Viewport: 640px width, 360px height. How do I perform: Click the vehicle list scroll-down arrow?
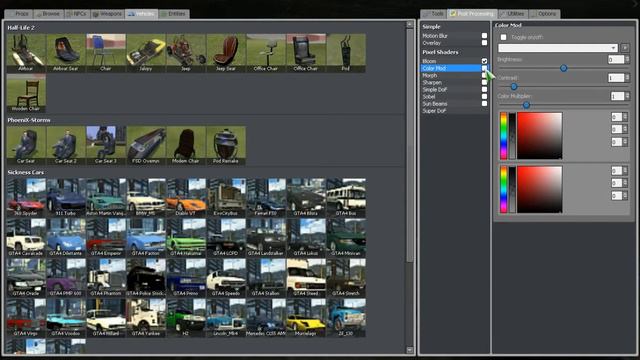click(410, 350)
